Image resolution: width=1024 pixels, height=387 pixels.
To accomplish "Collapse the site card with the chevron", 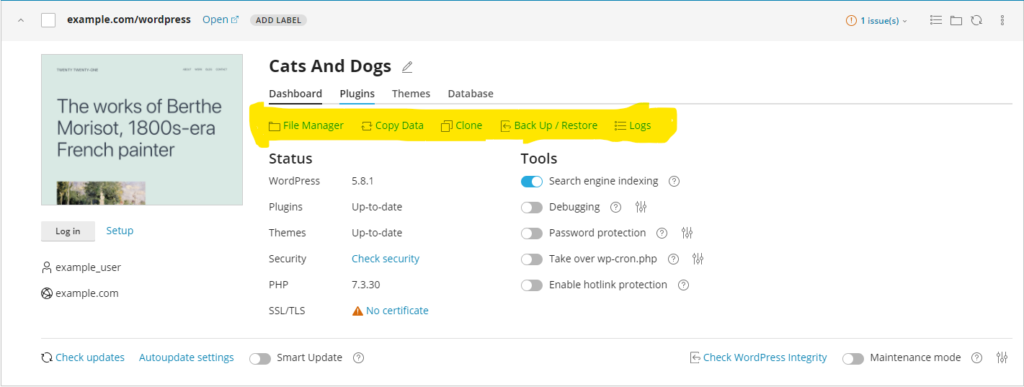I will click(21, 20).
